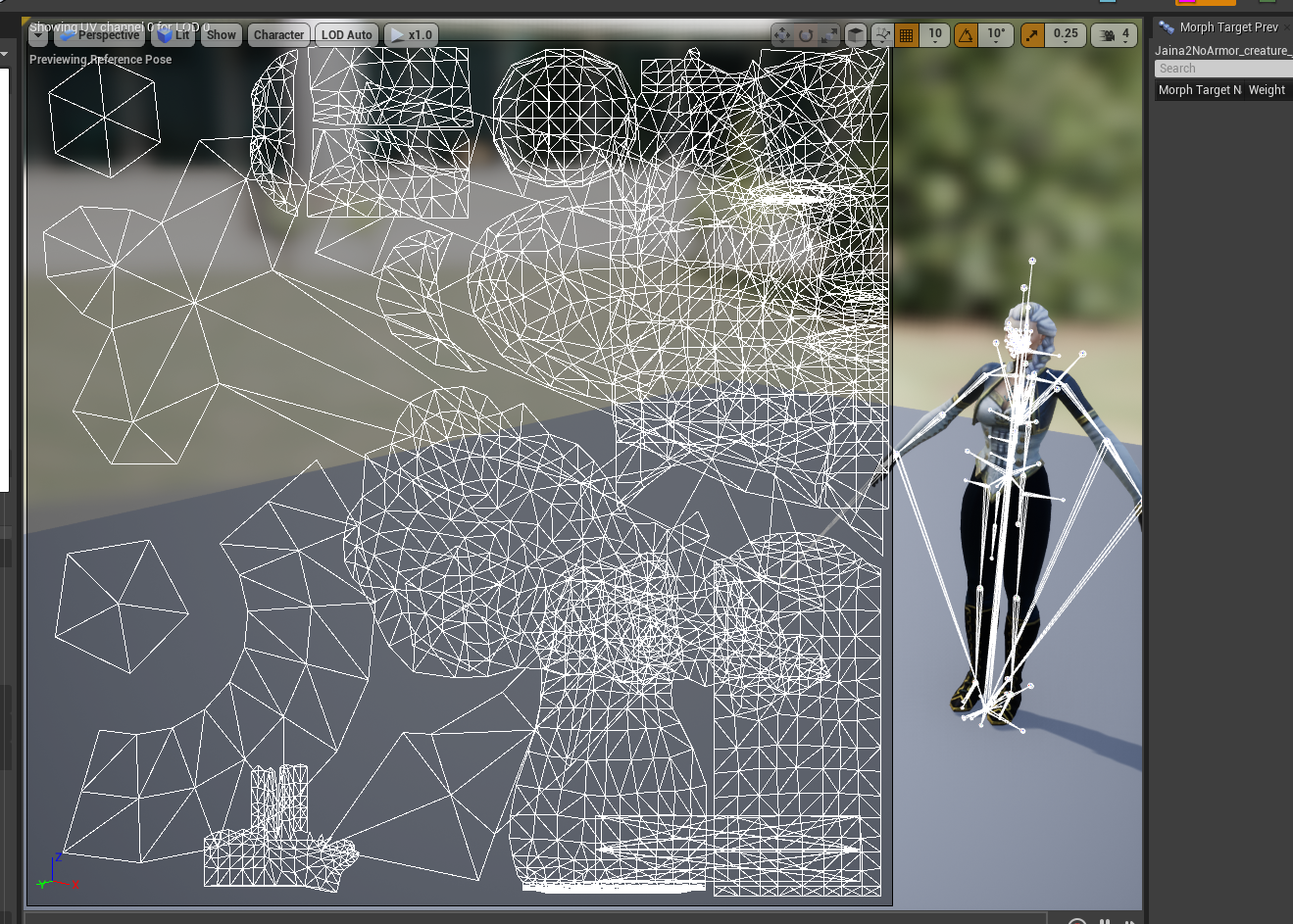
Task: Select the Scale gizmo mode icon
Action: pos(828,35)
